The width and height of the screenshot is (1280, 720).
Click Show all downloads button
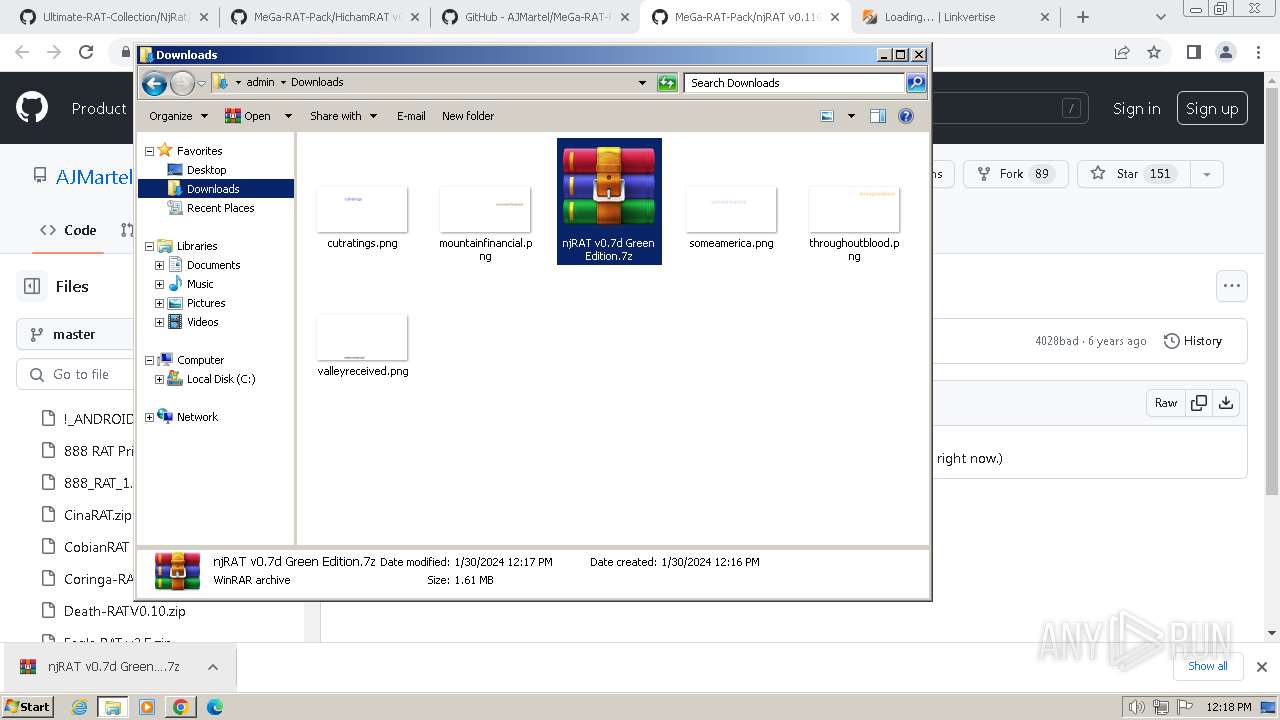pos(1207,666)
